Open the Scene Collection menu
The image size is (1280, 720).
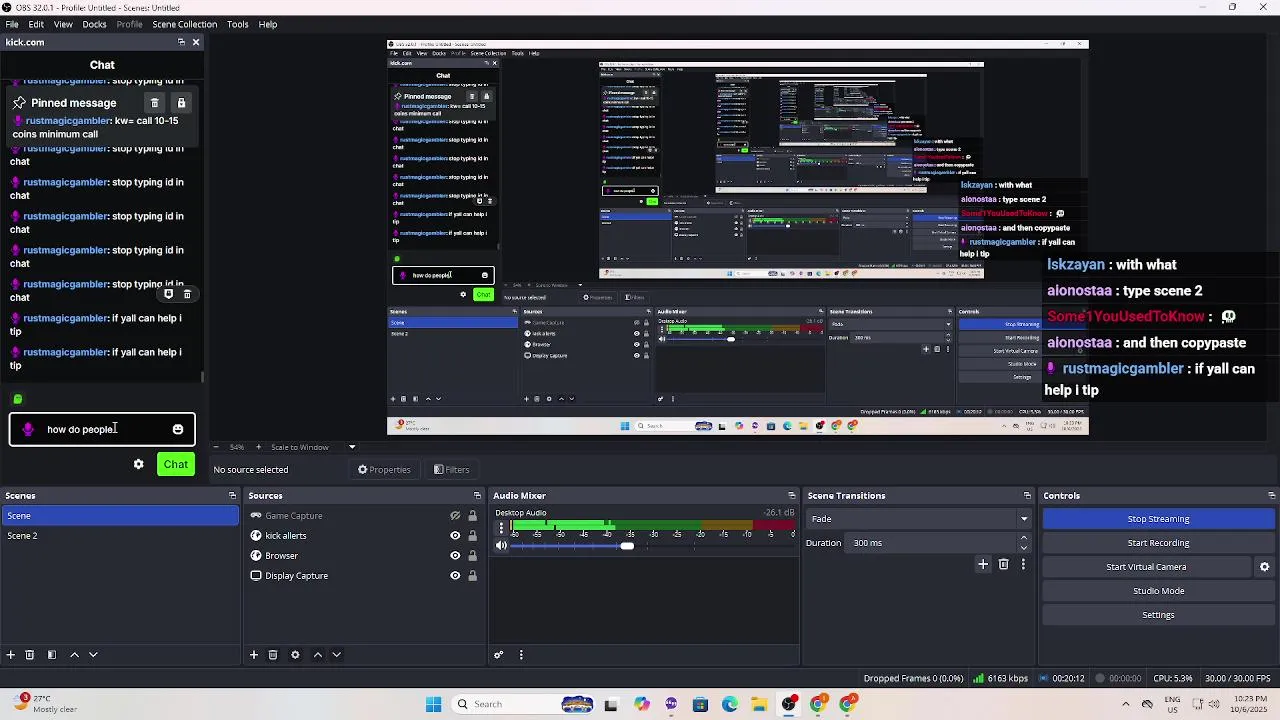pyautogui.click(x=184, y=24)
